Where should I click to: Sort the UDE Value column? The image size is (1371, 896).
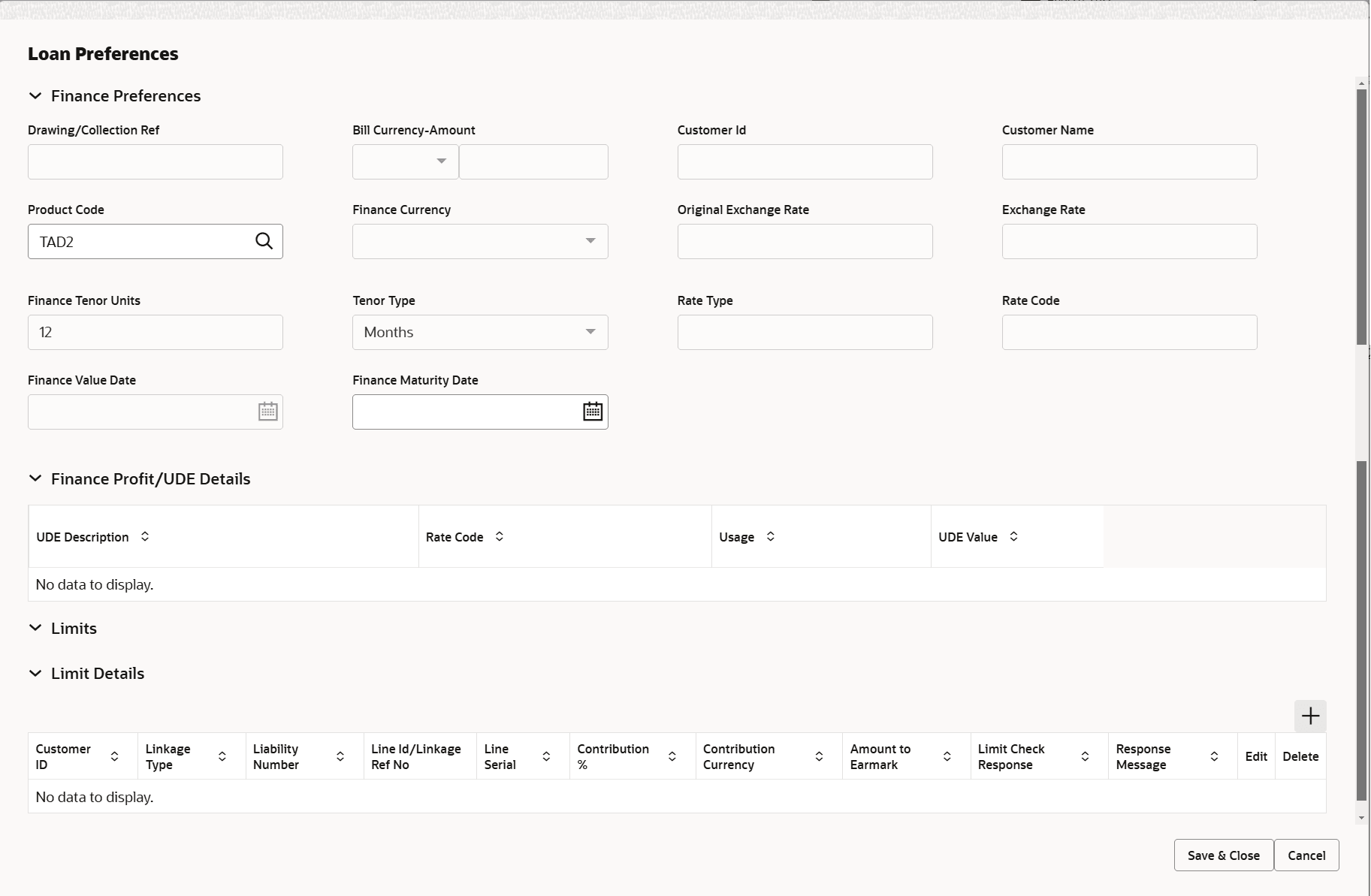point(1013,536)
